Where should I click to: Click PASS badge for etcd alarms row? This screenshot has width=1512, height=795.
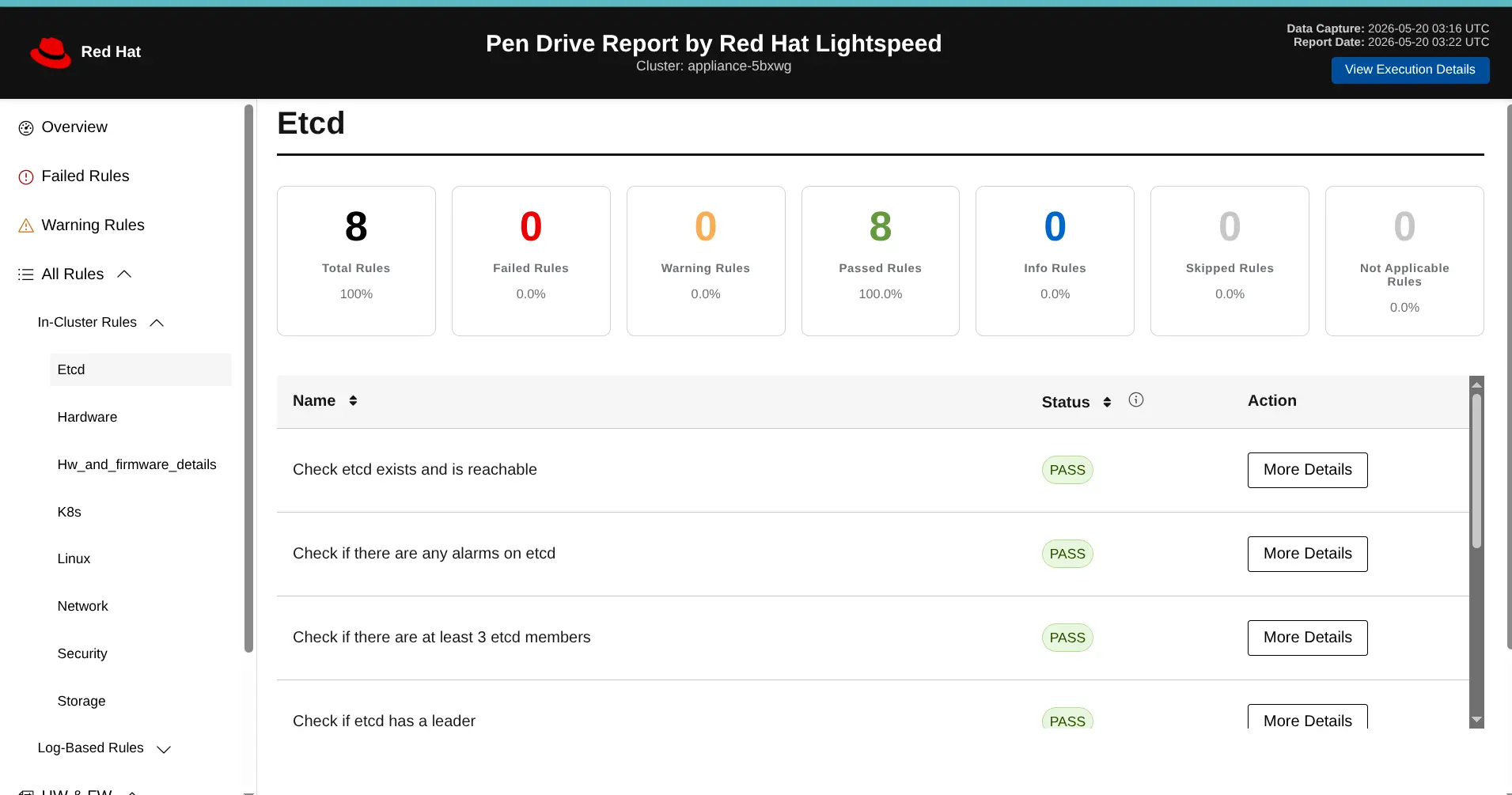(1067, 554)
